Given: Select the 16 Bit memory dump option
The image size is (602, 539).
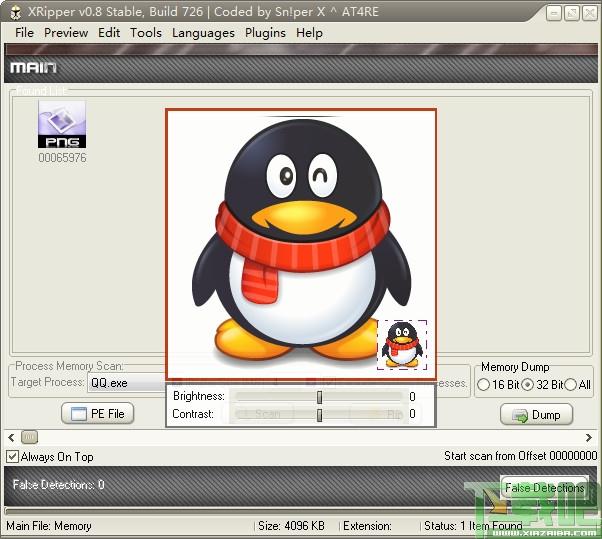Looking at the screenshot, I should coord(498,384).
